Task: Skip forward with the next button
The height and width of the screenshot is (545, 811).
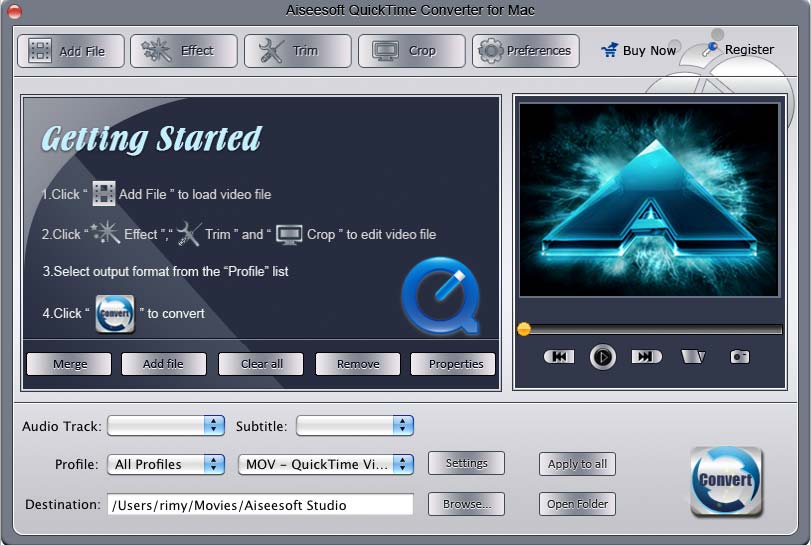Action: pyautogui.click(x=647, y=357)
